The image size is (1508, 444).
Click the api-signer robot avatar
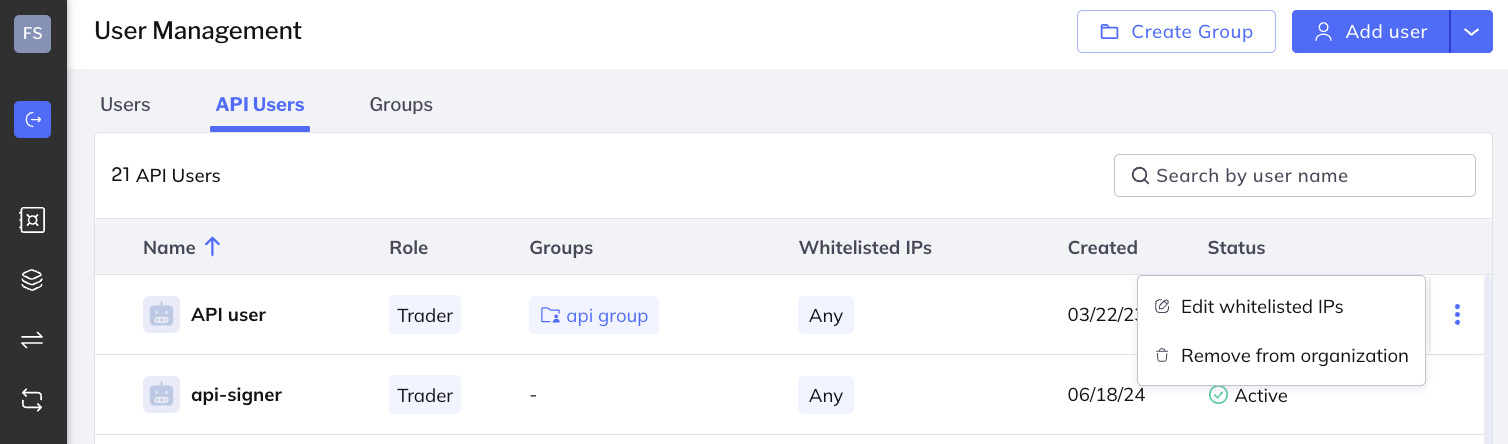161,395
